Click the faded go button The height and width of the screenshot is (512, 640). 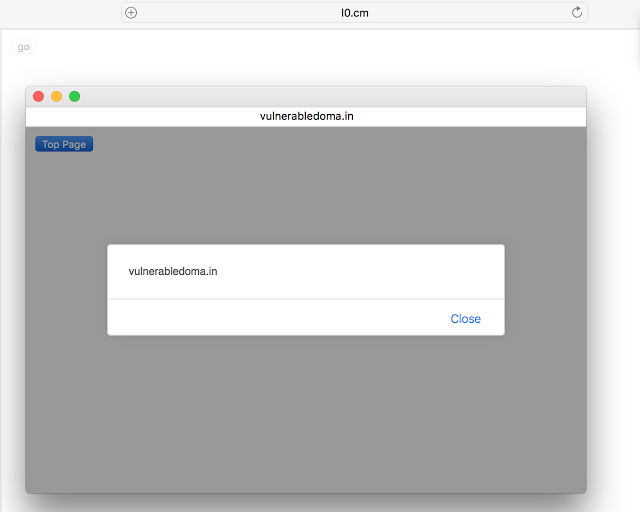[x=23, y=47]
